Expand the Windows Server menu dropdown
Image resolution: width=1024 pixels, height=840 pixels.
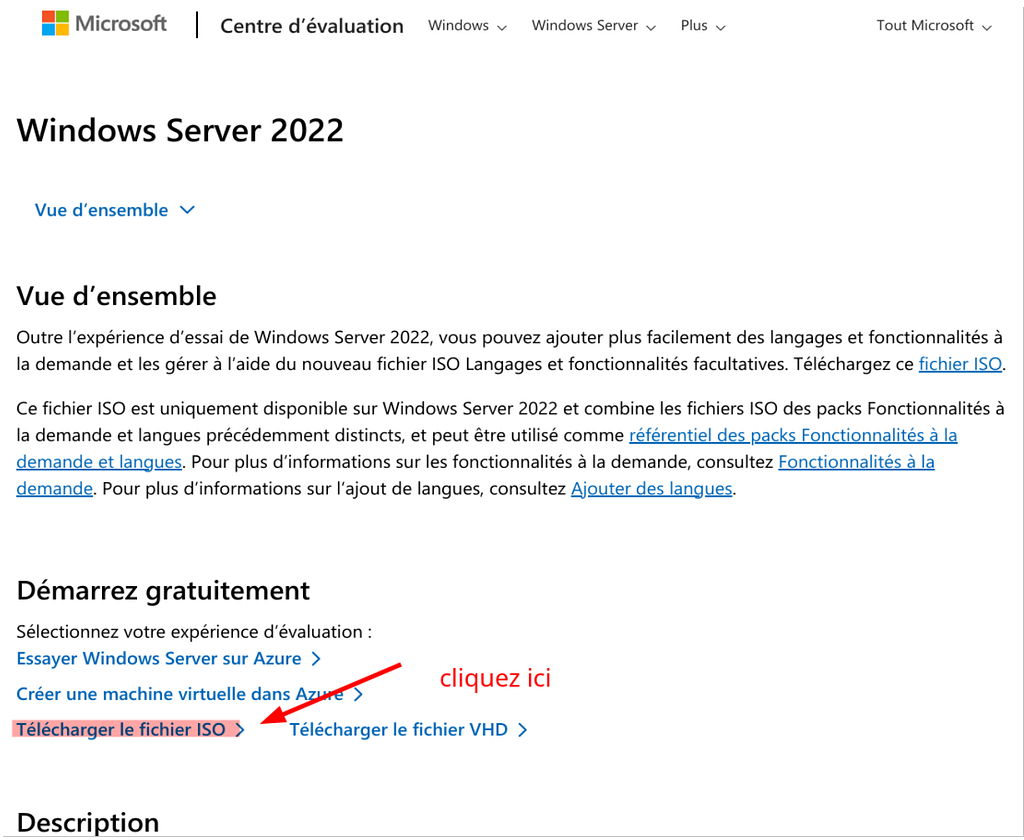pos(593,26)
